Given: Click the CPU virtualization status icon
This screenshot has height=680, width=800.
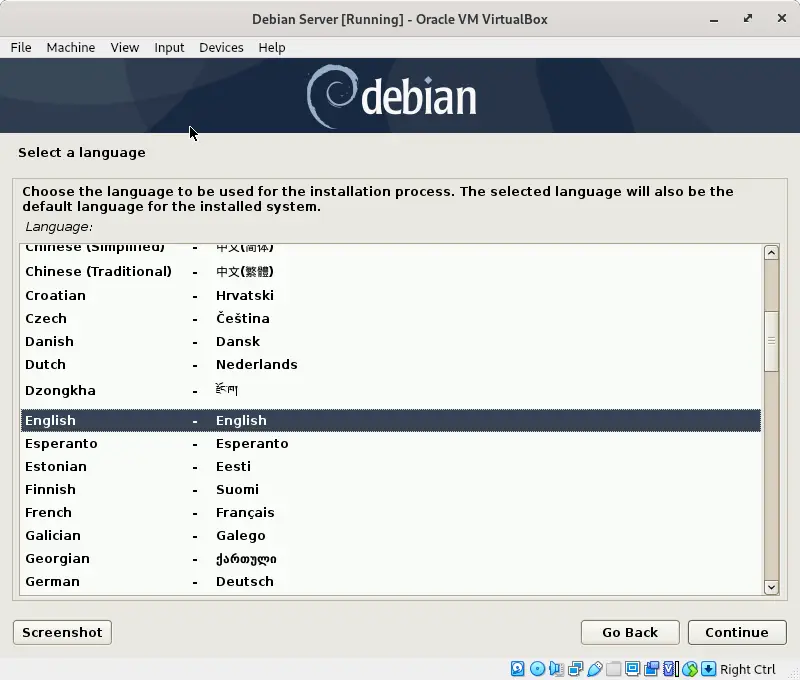Looking at the screenshot, I should click(x=670, y=668).
